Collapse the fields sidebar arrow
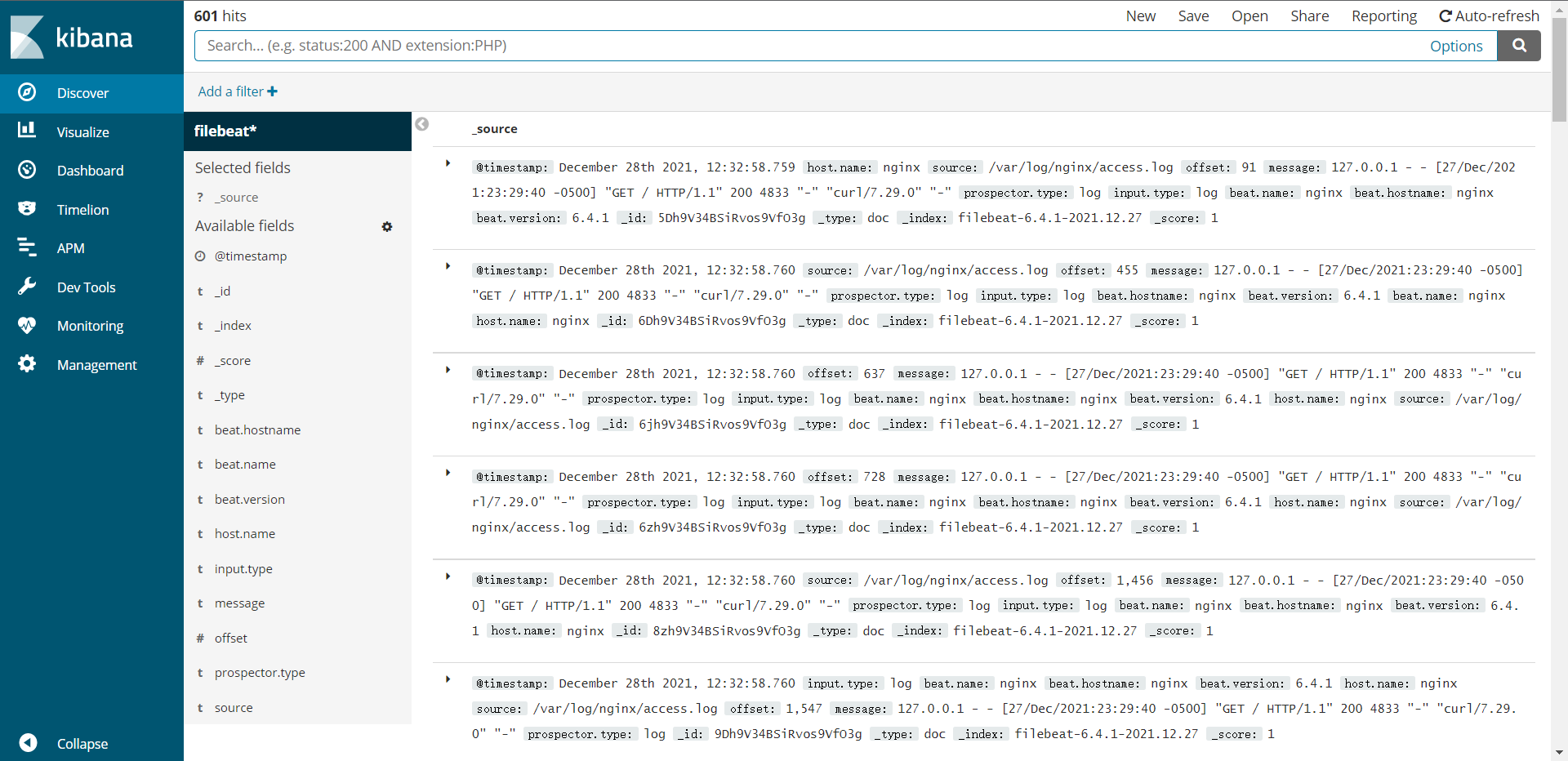Screen dimensions: 1568x761 point(421,124)
